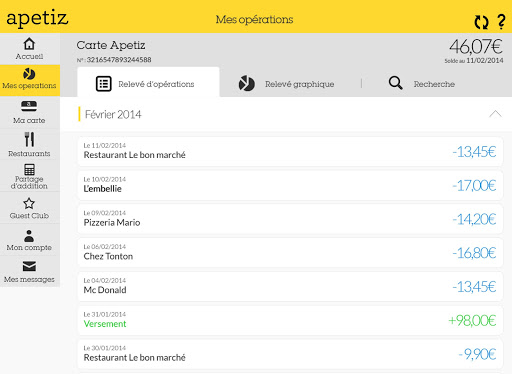512x374 pixels.
Task: Open the Mon compte person icon
Action: [x=29, y=236]
